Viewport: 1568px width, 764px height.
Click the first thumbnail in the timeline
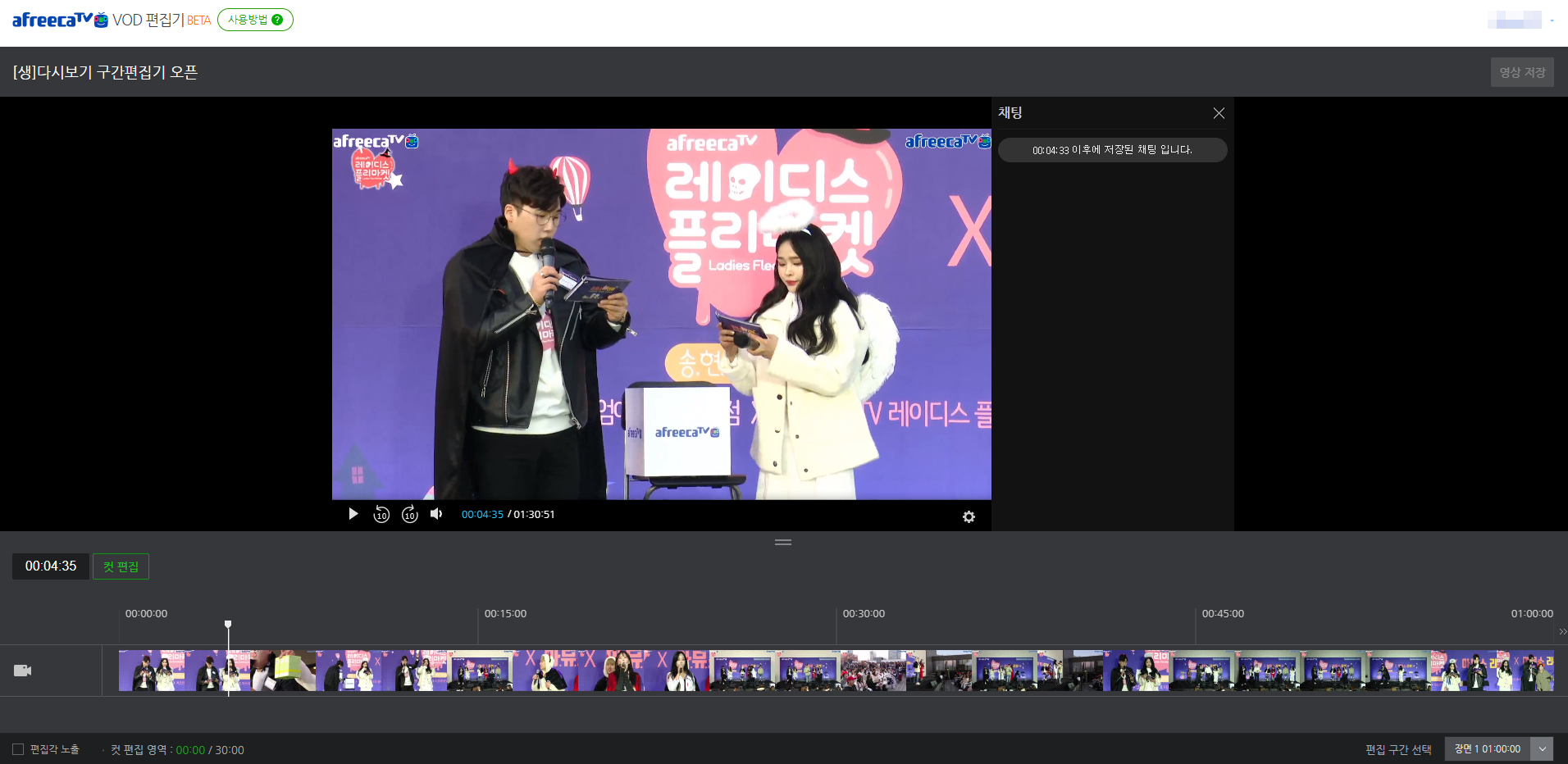coord(152,671)
